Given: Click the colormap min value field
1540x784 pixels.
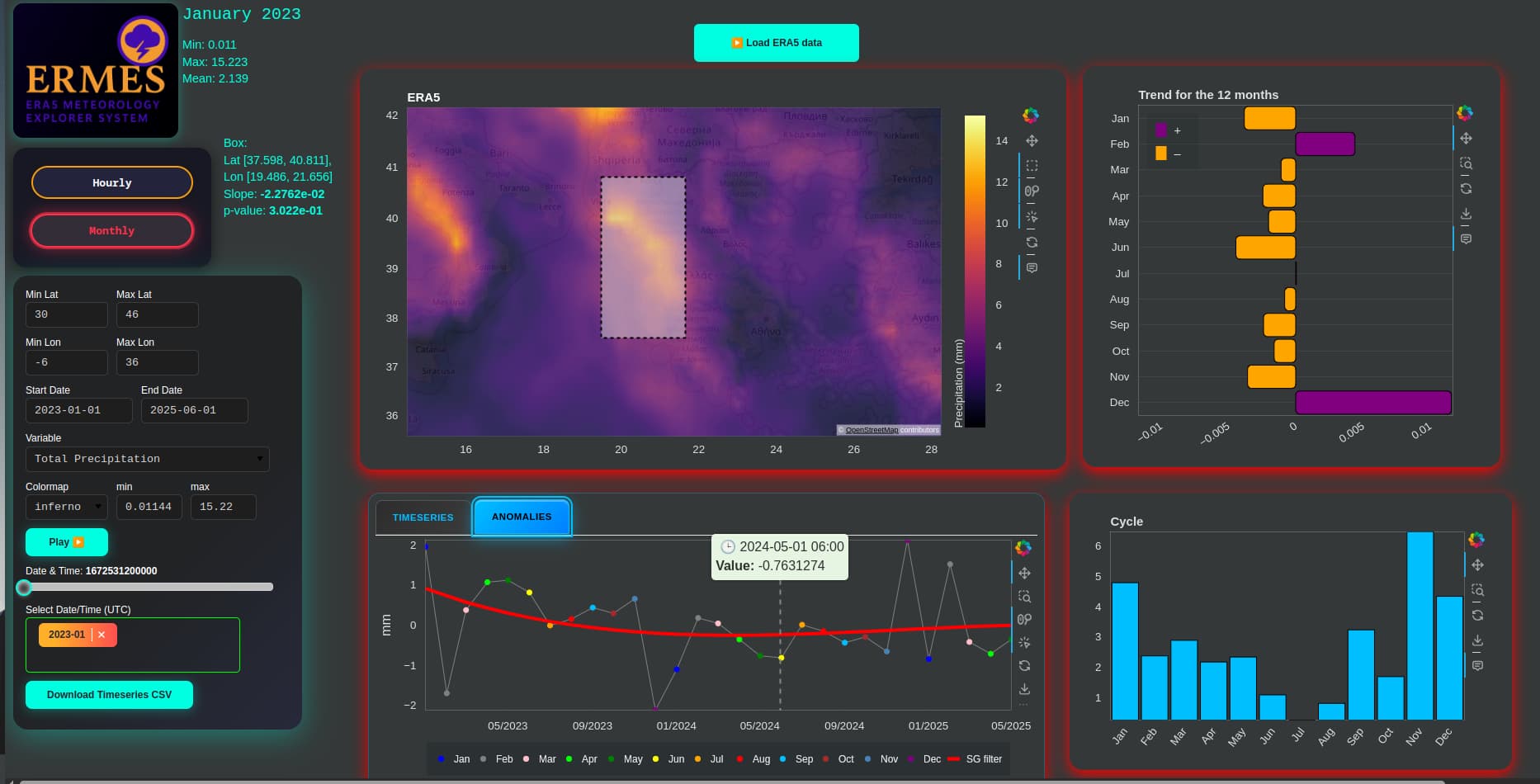Looking at the screenshot, I should [149, 507].
